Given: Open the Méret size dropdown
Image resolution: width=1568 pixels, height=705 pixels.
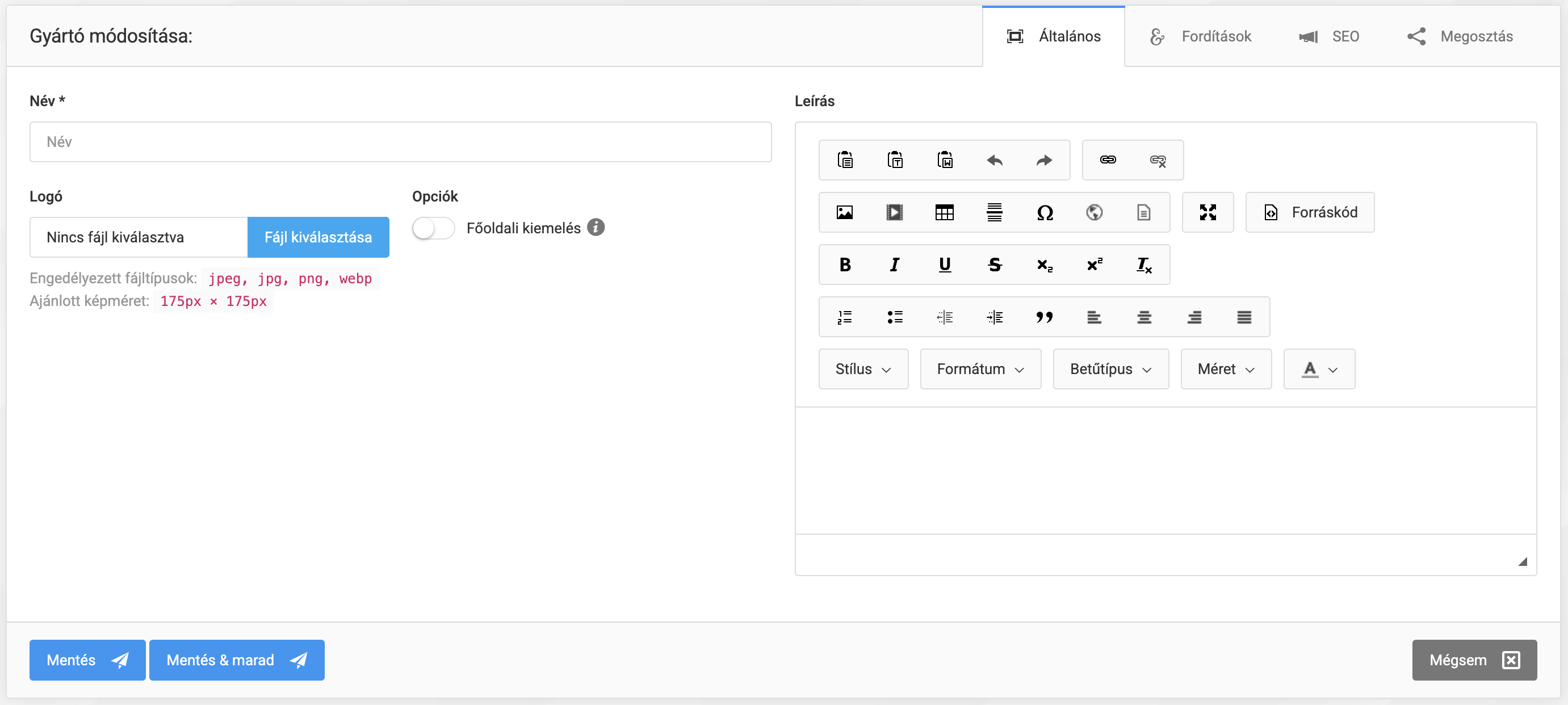Looking at the screenshot, I should pyautogui.click(x=1225, y=369).
